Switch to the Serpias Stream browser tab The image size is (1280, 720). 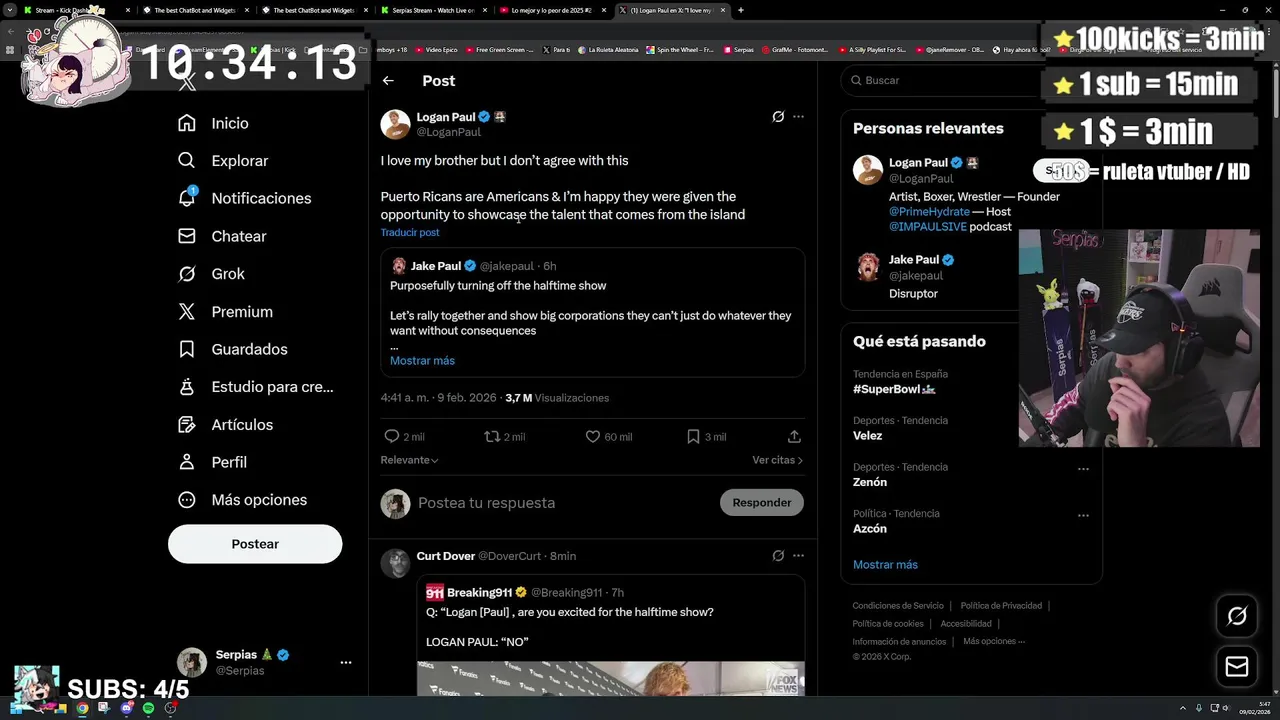pos(434,10)
